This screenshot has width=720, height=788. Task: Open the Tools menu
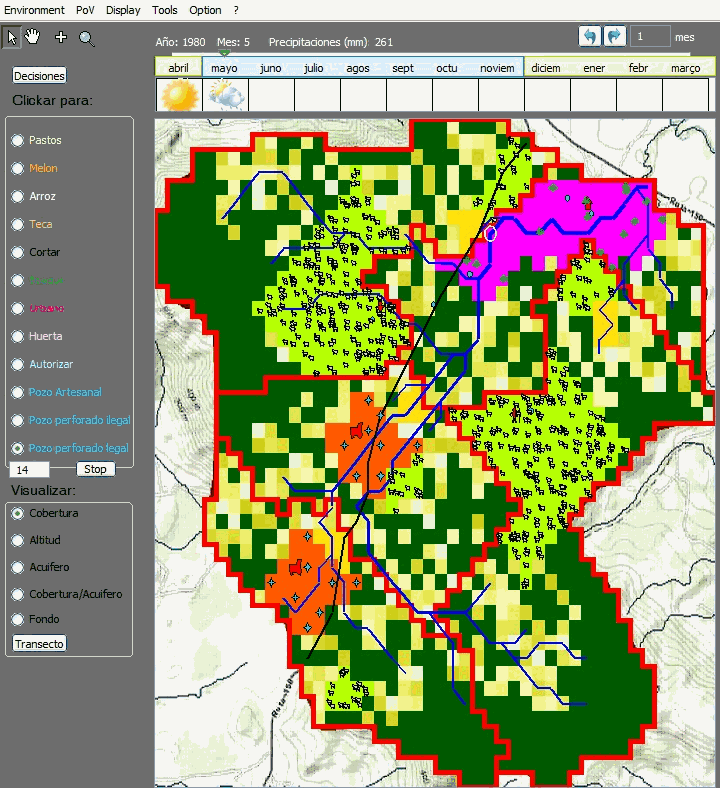[165, 10]
